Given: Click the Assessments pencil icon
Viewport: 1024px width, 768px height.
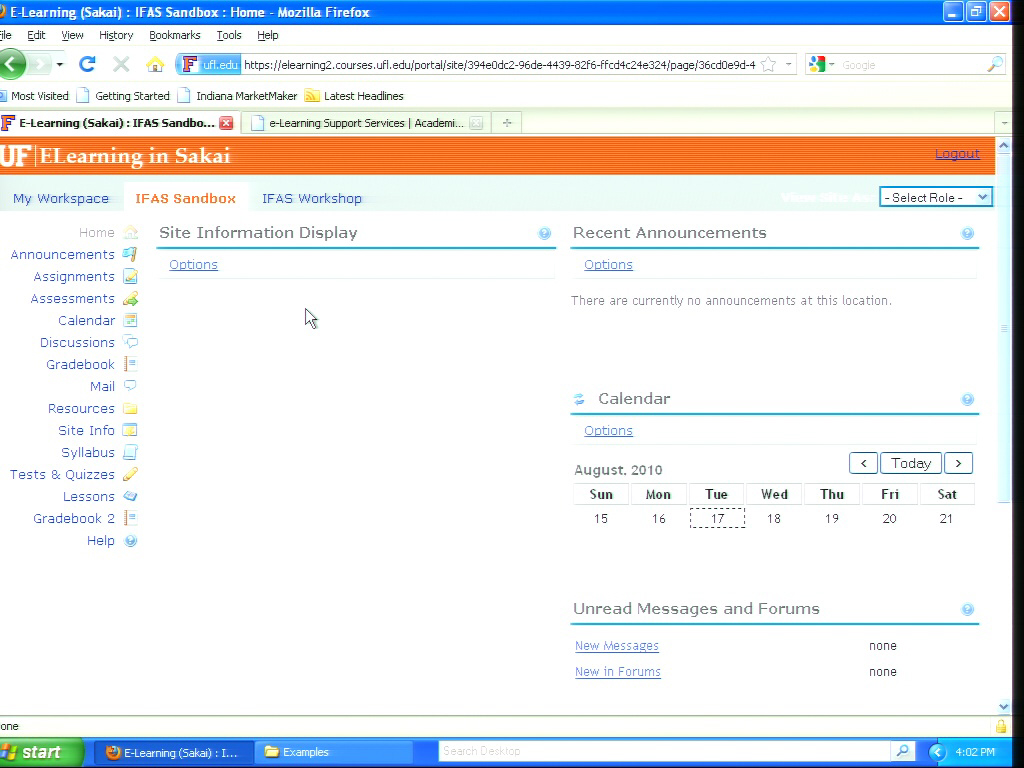Looking at the screenshot, I should (x=130, y=298).
